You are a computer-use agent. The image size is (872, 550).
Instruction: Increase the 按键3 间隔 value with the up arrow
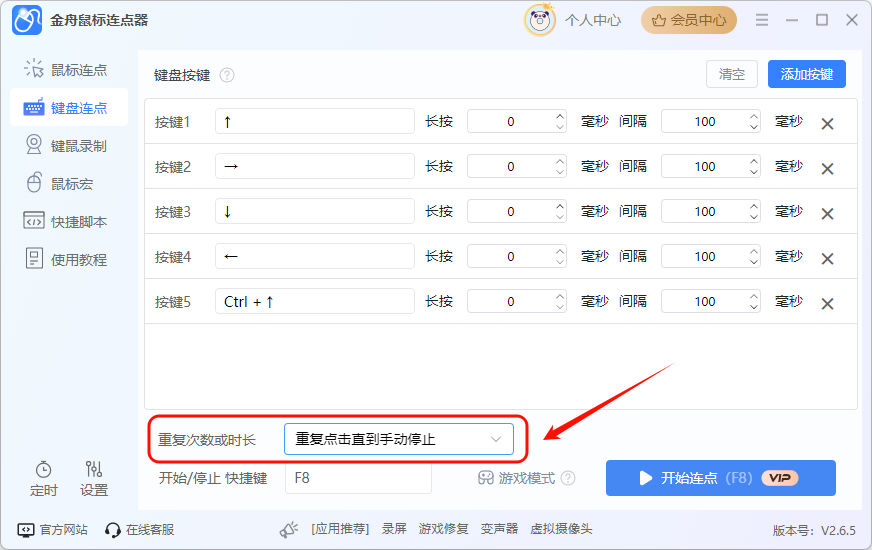[754, 206]
